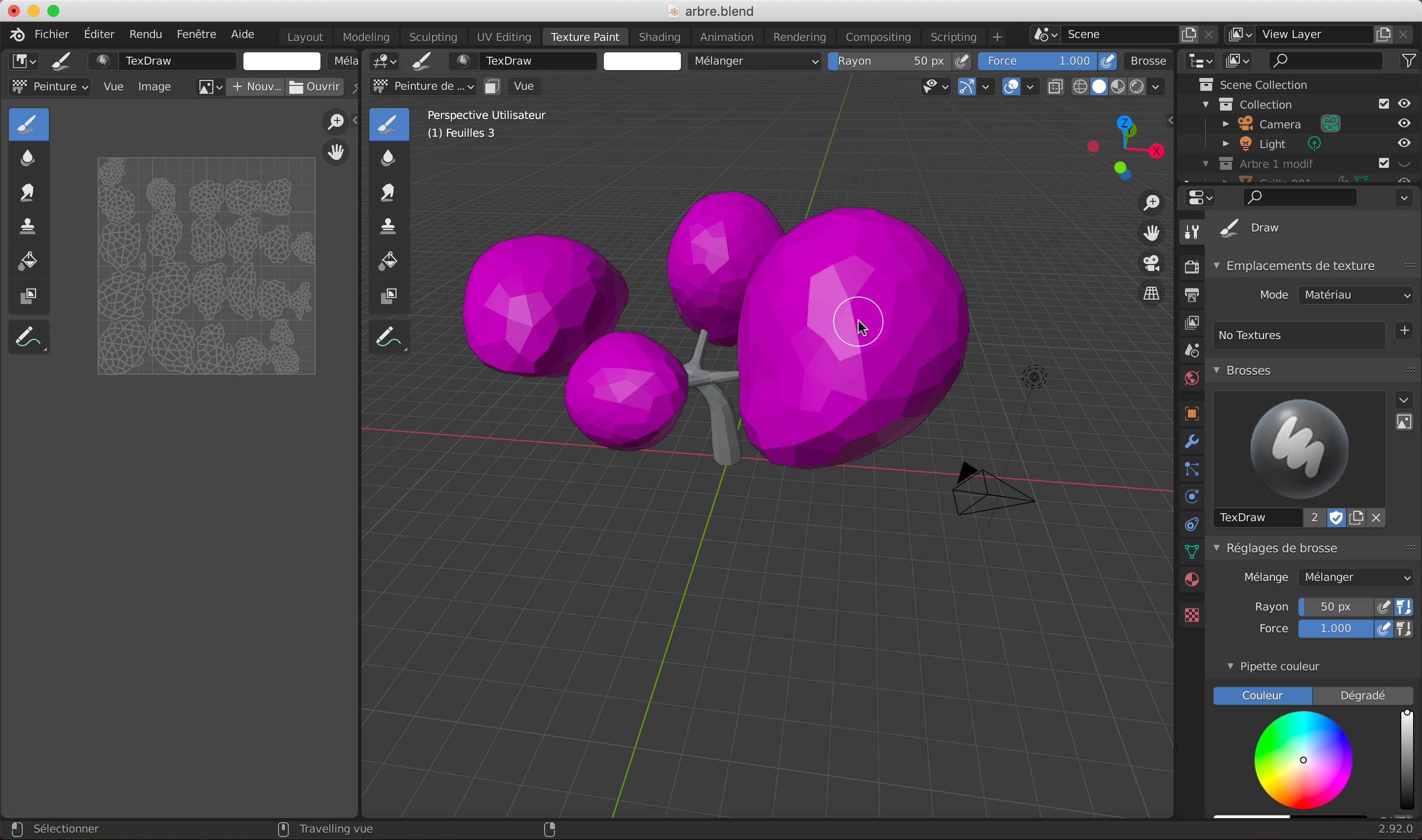Switch viewport to perspective/orthographic grid icon
The height and width of the screenshot is (840, 1422).
click(1151, 293)
